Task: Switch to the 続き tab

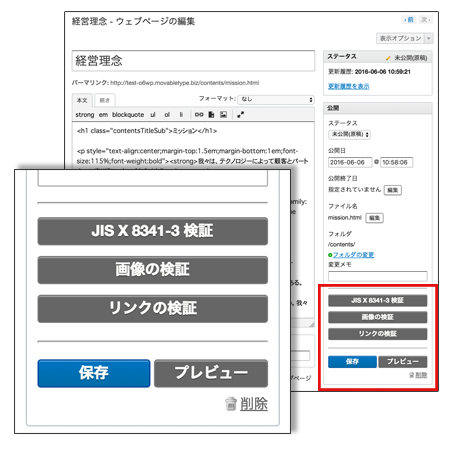Action: tap(105, 100)
